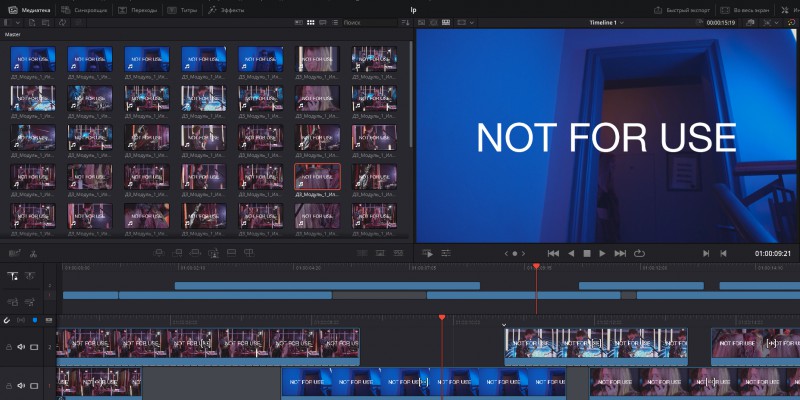The image size is (800, 400).
Task: Open the fast review playback icon
Action: tap(428, 253)
